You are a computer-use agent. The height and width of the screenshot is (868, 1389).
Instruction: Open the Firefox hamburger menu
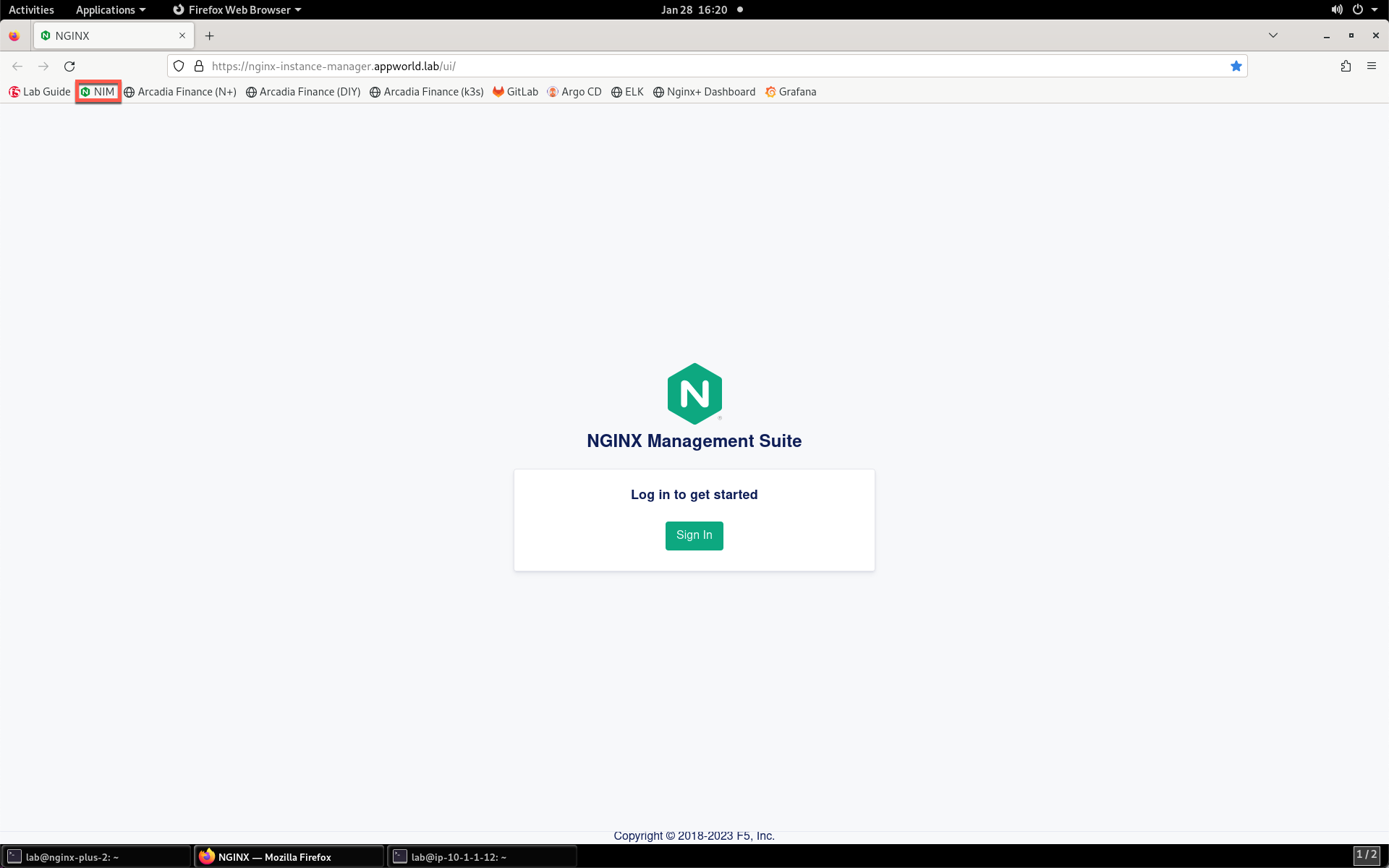tap(1372, 67)
